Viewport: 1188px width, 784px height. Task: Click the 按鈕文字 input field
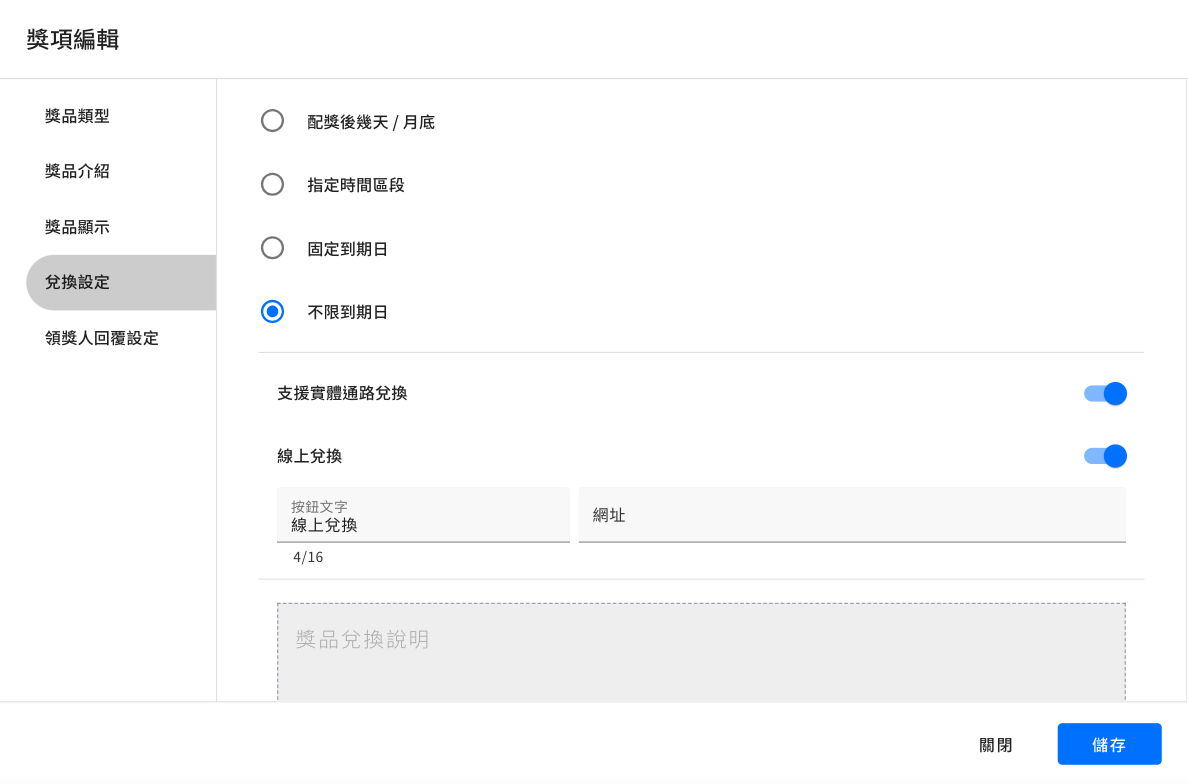(x=423, y=524)
